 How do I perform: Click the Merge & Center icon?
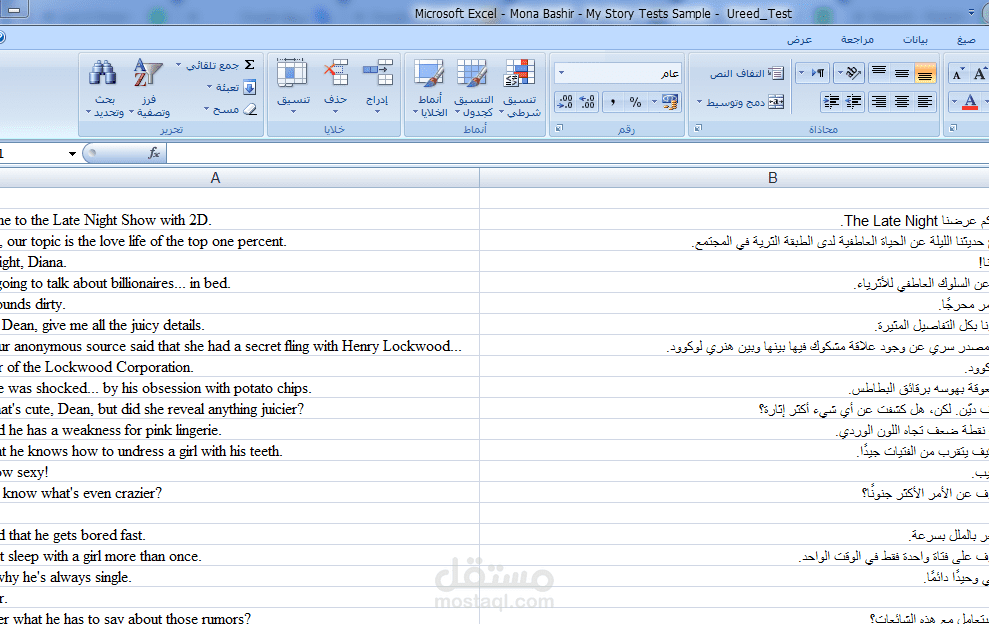(776, 102)
